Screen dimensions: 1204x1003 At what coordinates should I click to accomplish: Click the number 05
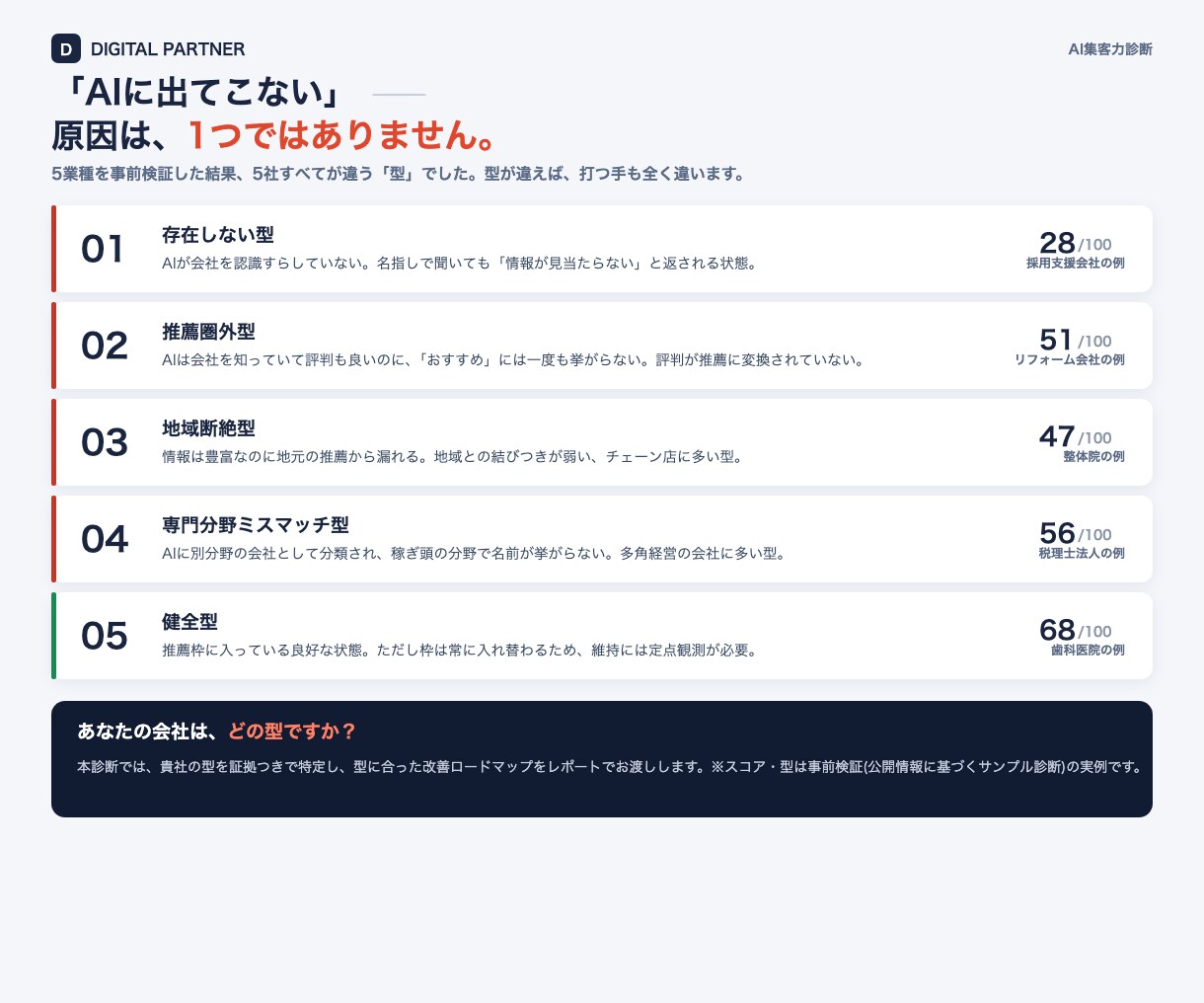[105, 637]
